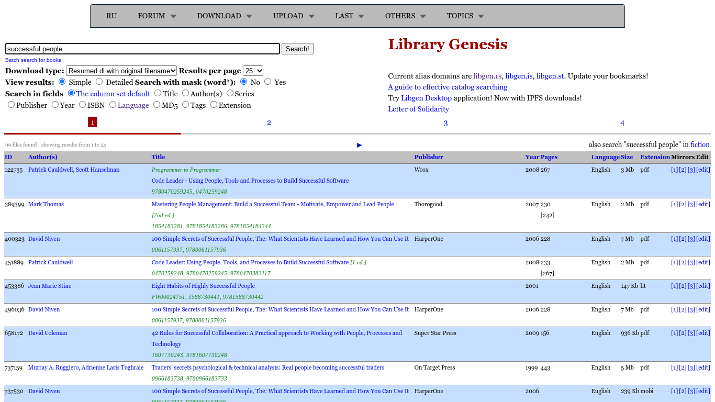Select the Title search field radio
Image resolution: width=715 pixels, height=402 pixels.
pyautogui.click(x=158, y=93)
